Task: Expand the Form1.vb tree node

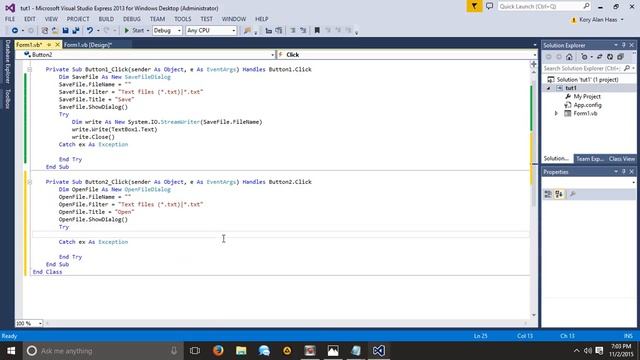Action: [556, 113]
